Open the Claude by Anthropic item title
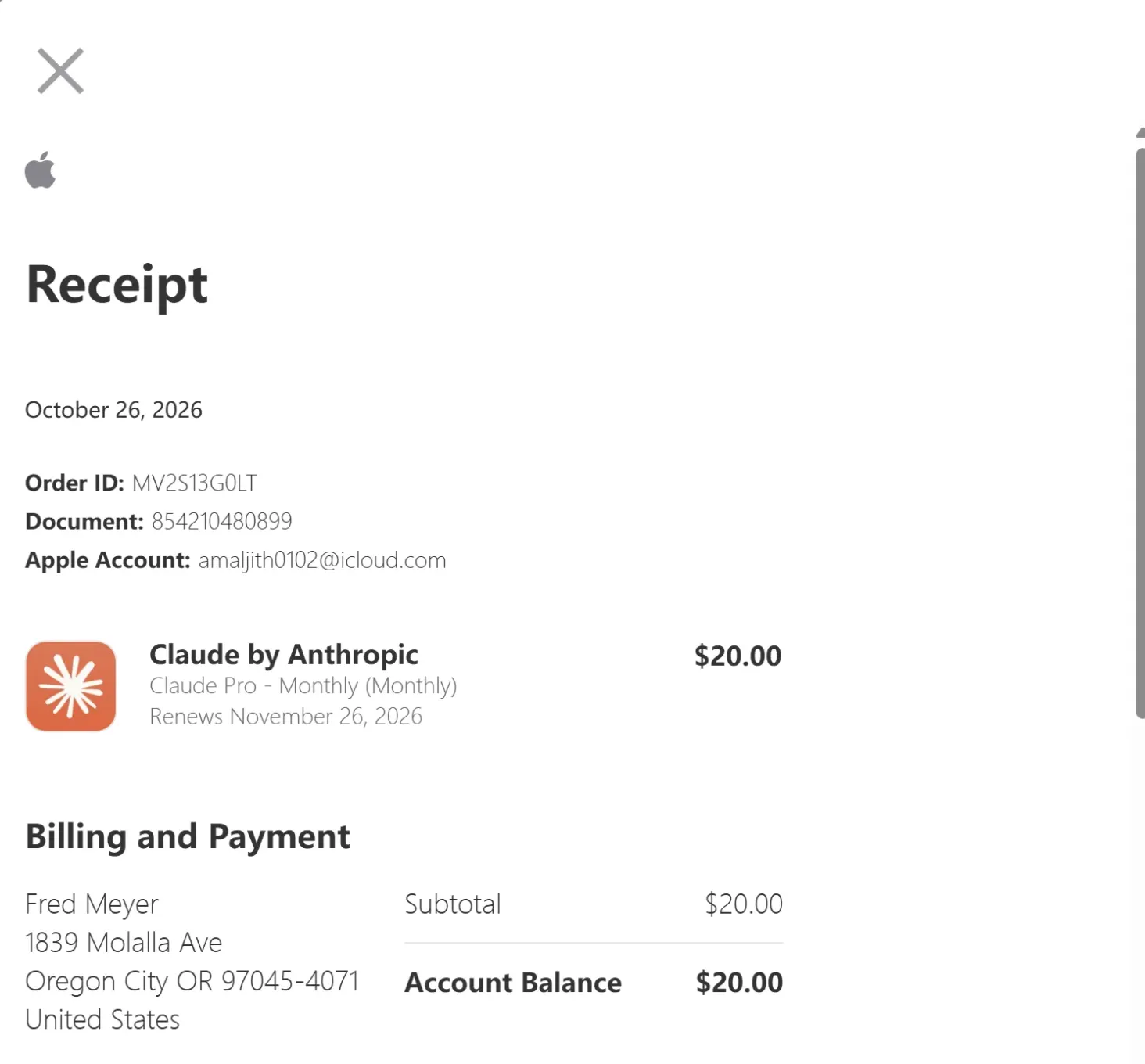The width and height of the screenshot is (1145, 1064). (x=284, y=654)
